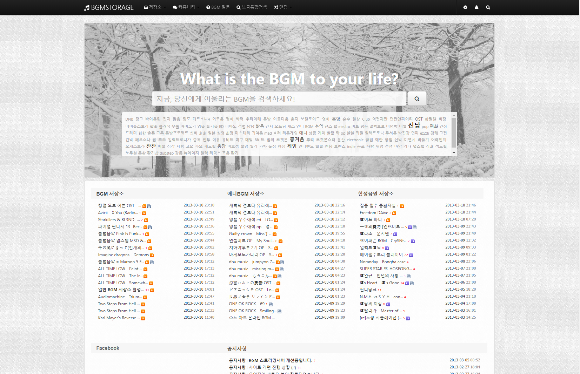Open the bell notifications icon in navbar
580x374 pixels.
(476, 7)
